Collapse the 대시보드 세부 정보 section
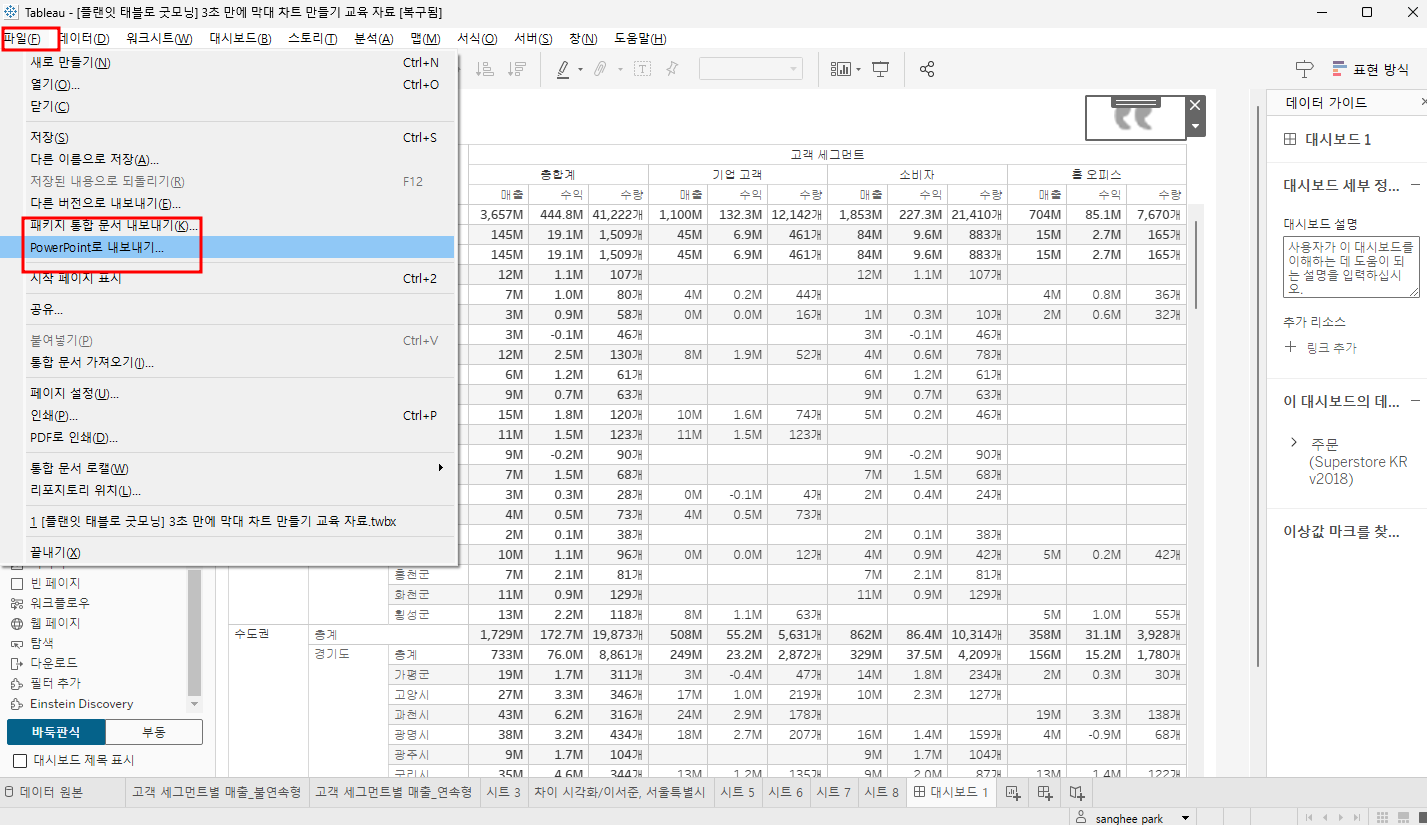This screenshot has width=1427, height=825. click(x=1415, y=185)
